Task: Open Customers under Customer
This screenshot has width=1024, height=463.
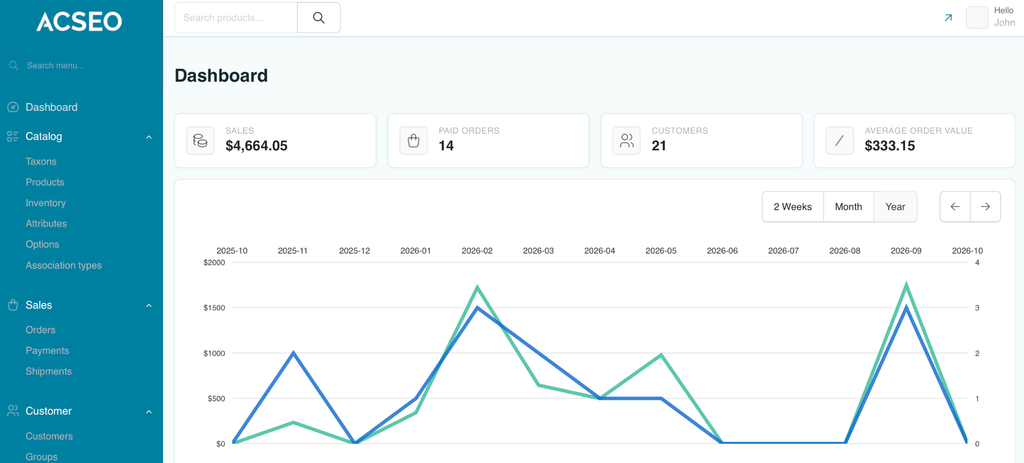Action: [49, 436]
